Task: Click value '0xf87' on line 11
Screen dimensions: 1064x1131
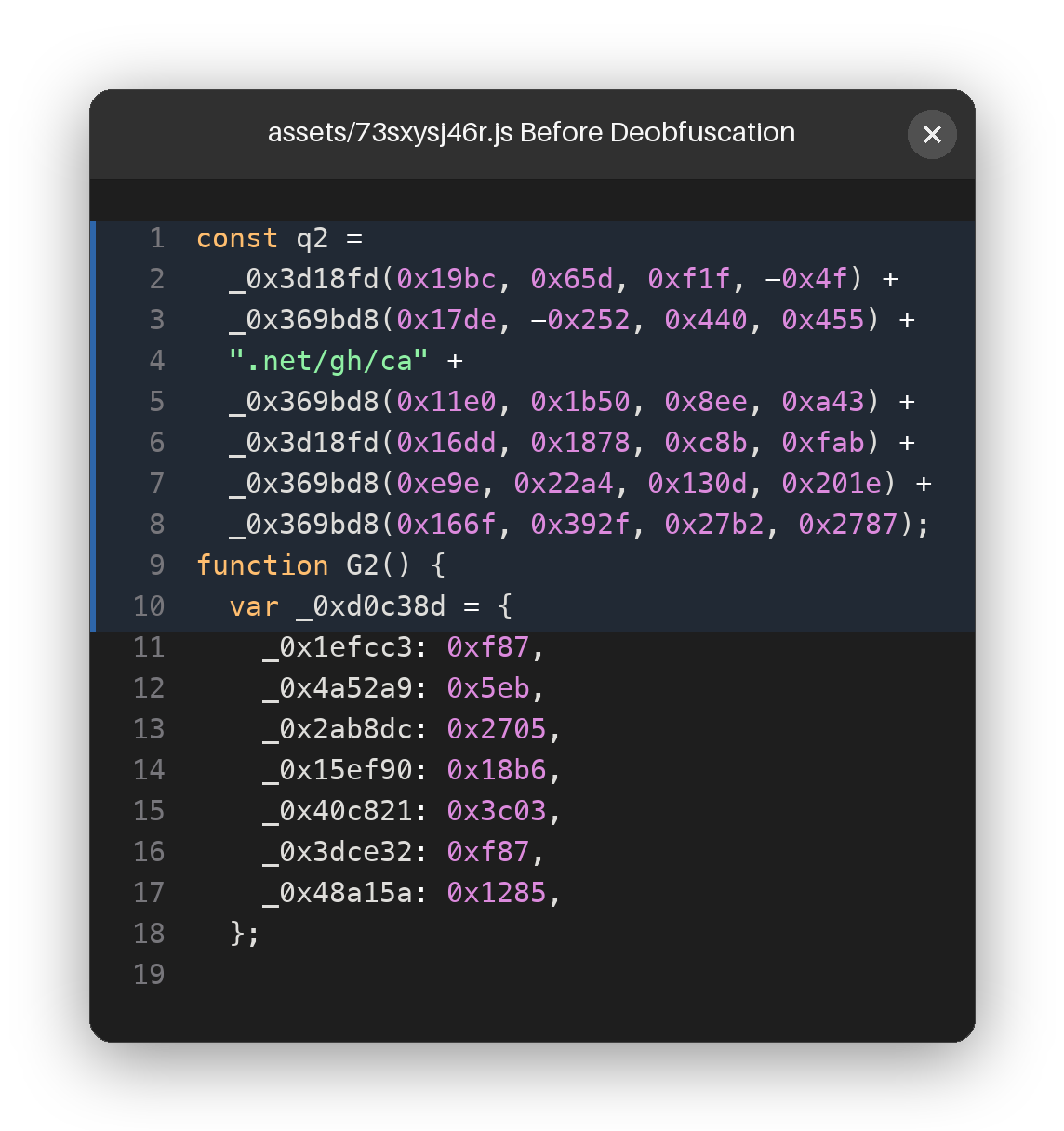Action: pos(488,647)
